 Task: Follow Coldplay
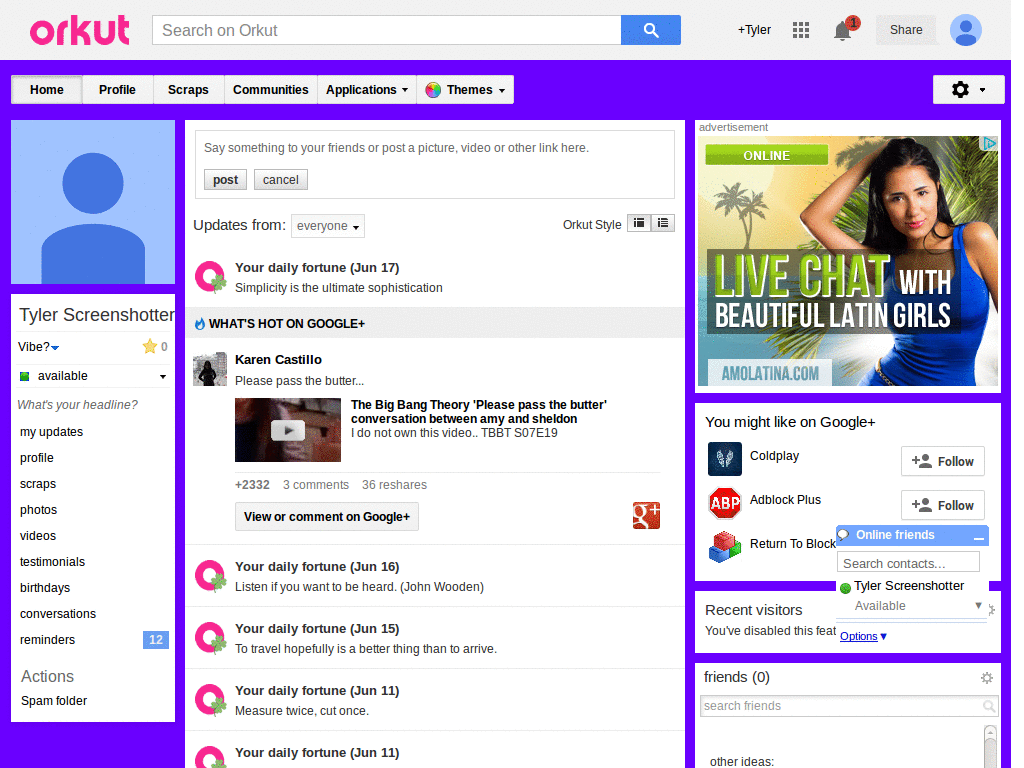[942, 462]
